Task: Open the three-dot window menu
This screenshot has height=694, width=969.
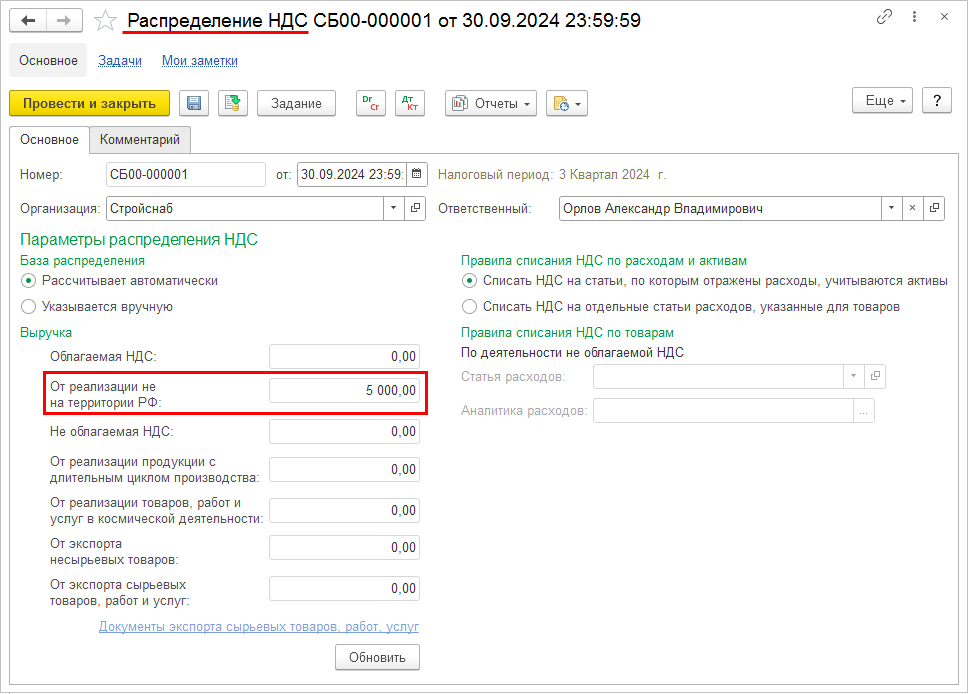Action: coord(914,17)
